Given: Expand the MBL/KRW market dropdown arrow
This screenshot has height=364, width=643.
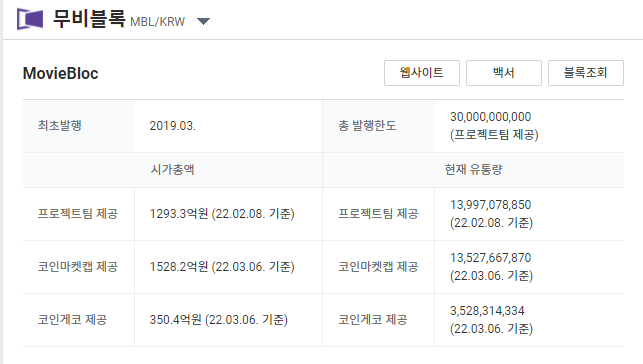Looking at the screenshot, I should pos(203,21).
